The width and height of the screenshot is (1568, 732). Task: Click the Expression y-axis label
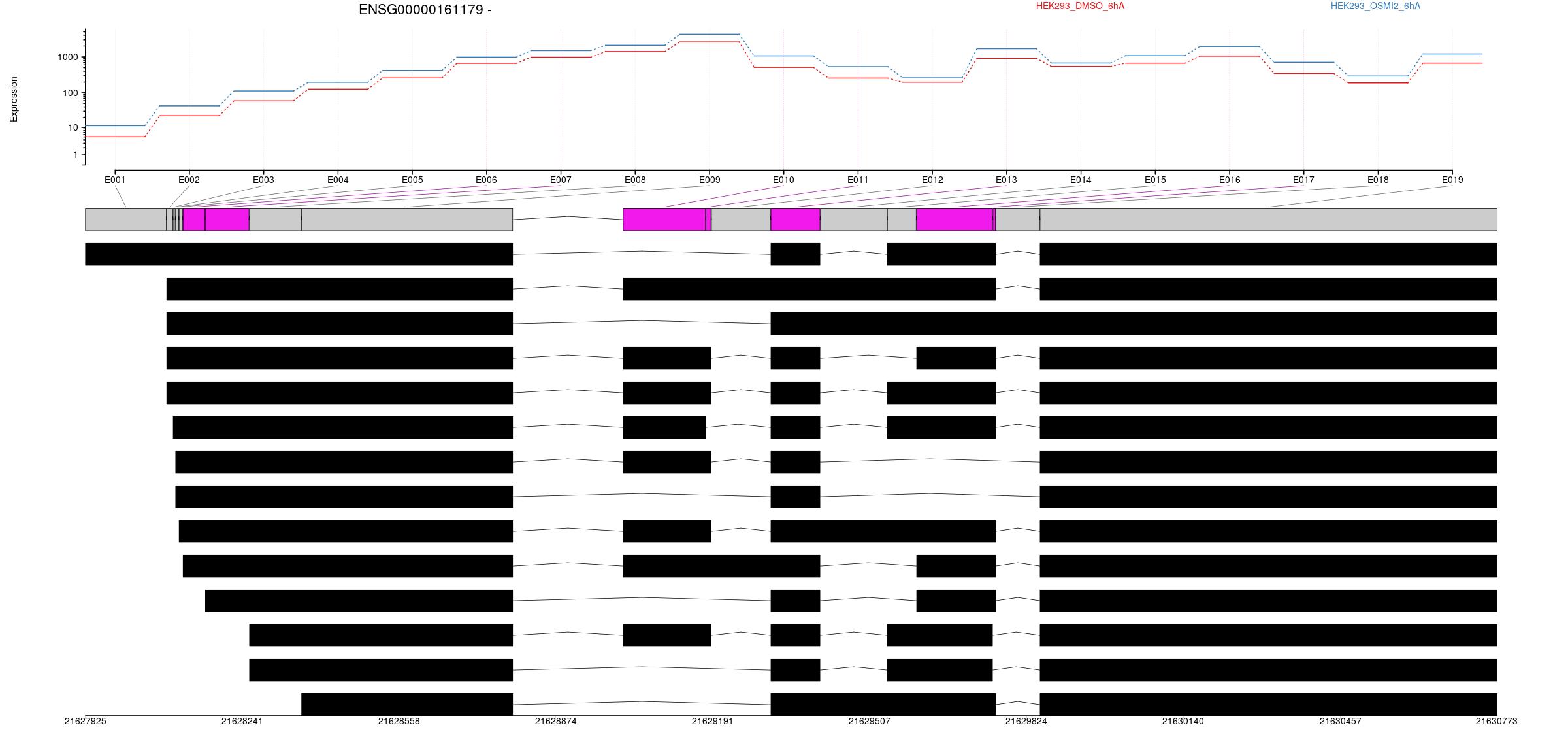(x=14, y=99)
